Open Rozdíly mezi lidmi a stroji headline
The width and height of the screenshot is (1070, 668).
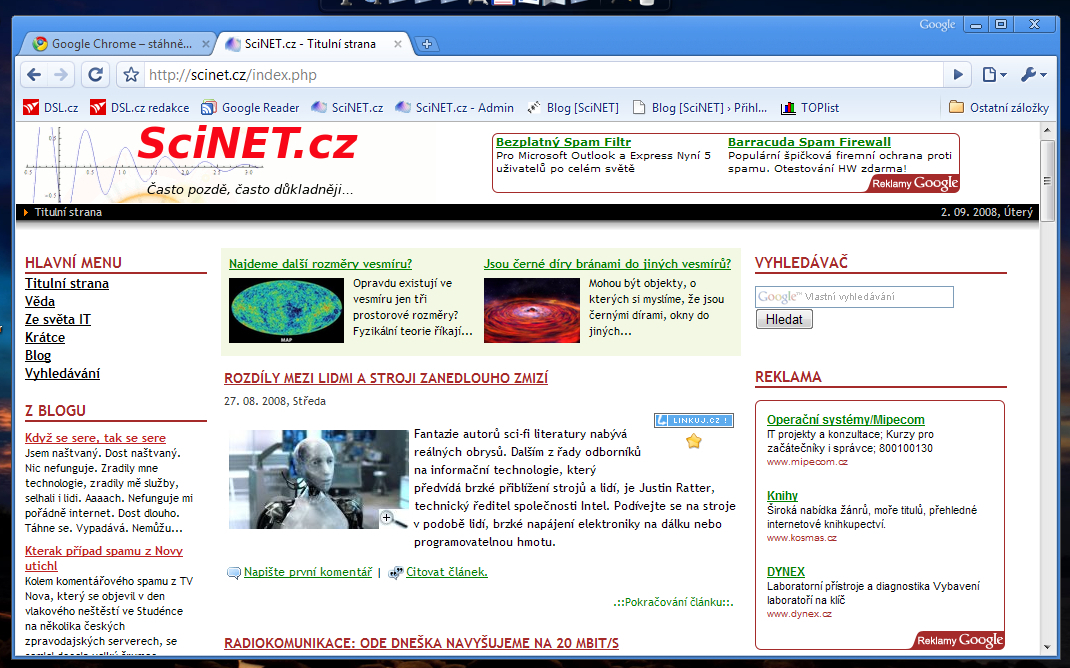point(386,378)
